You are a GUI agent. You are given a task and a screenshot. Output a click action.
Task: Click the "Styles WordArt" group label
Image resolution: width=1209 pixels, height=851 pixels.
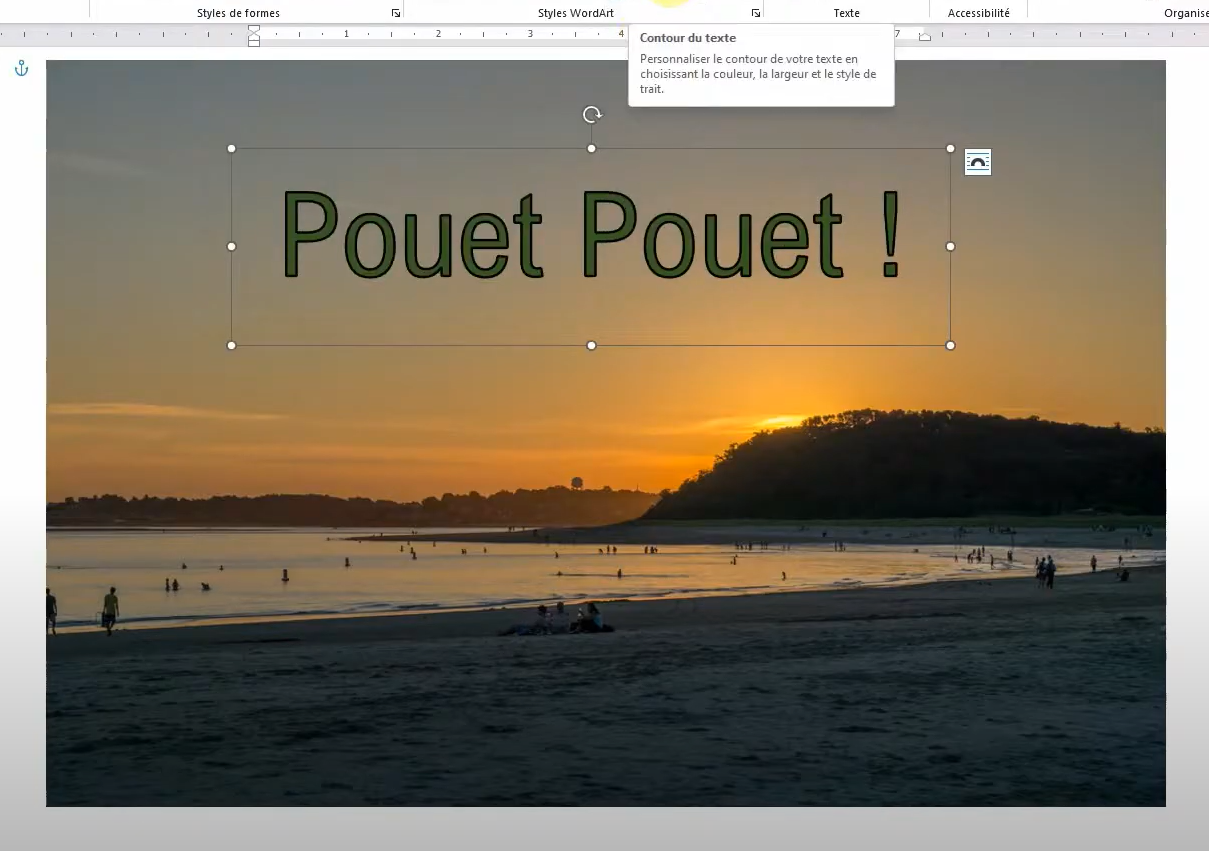(x=576, y=13)
